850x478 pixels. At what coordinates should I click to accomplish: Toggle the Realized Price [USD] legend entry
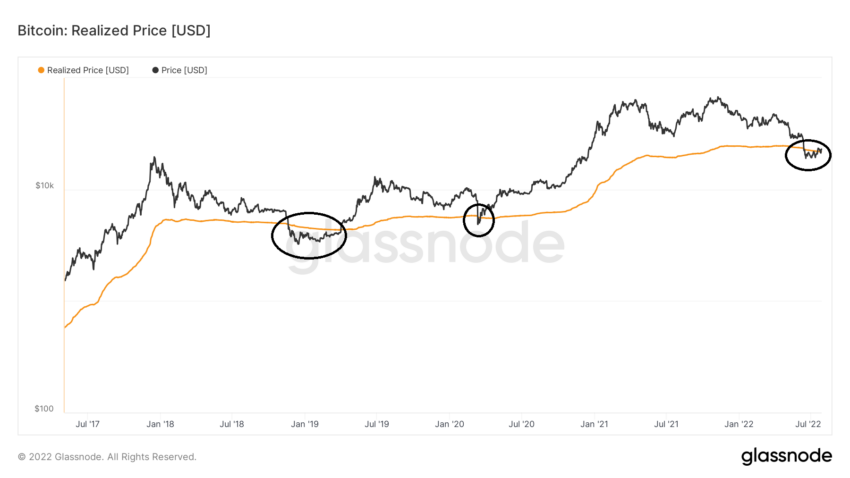click(83, 70)
